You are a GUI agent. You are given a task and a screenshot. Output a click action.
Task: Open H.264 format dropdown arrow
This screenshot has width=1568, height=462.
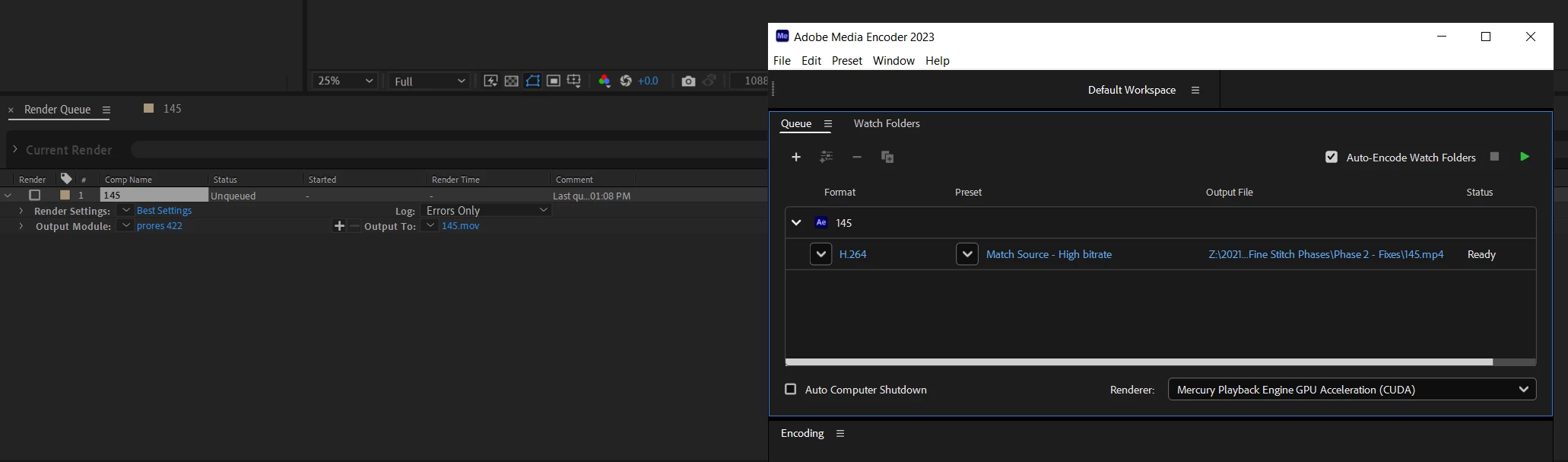point(821,254)
